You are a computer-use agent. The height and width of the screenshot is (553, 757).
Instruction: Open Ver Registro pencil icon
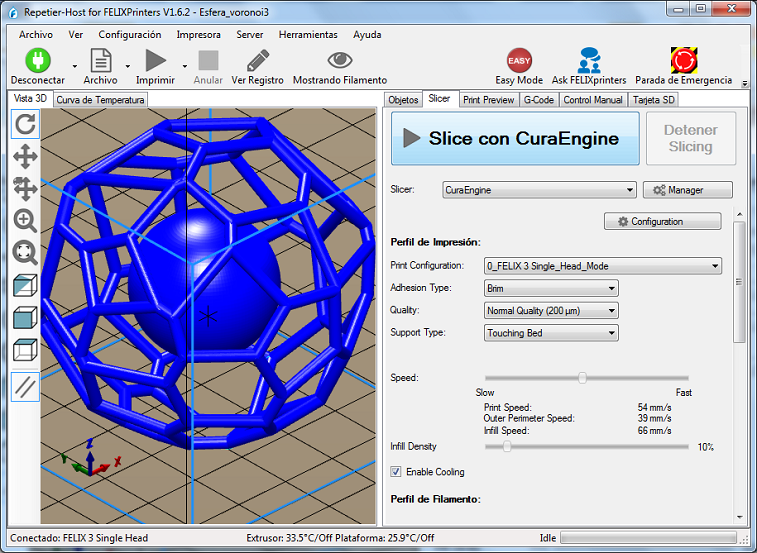(258, 61)
